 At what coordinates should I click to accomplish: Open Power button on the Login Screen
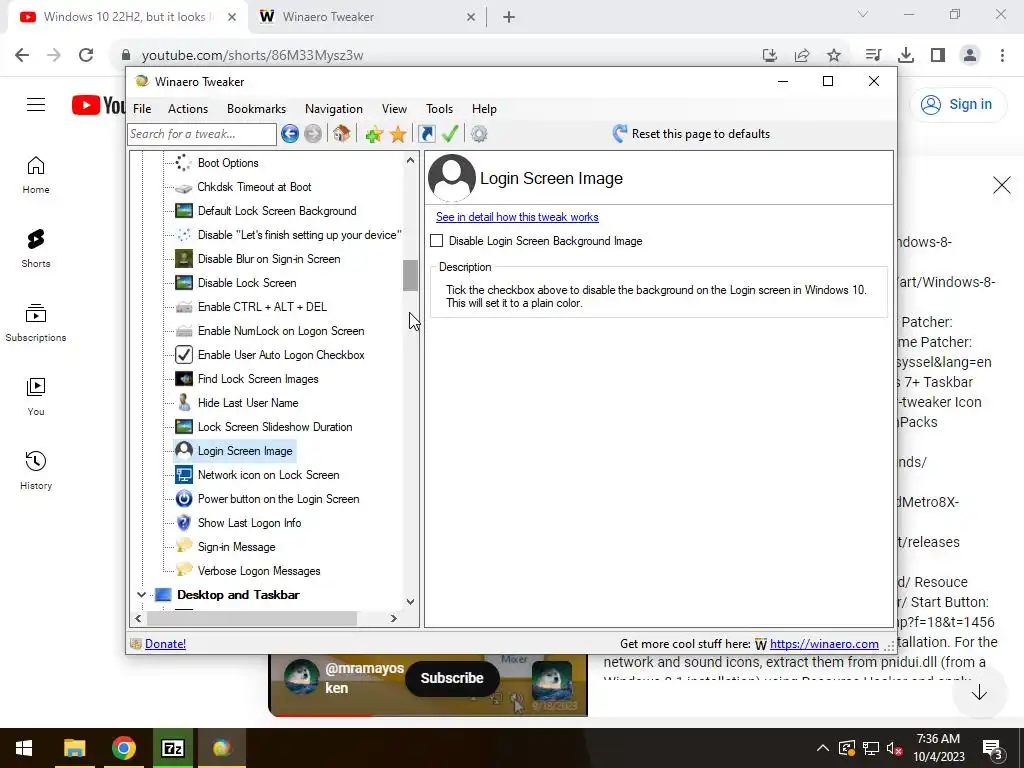[x=278, y=499]
